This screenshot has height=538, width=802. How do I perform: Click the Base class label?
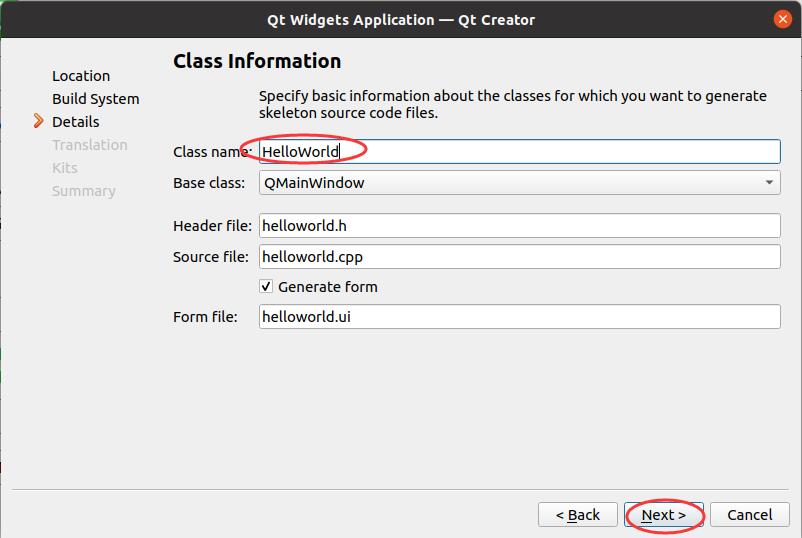(x=209, y=183)
